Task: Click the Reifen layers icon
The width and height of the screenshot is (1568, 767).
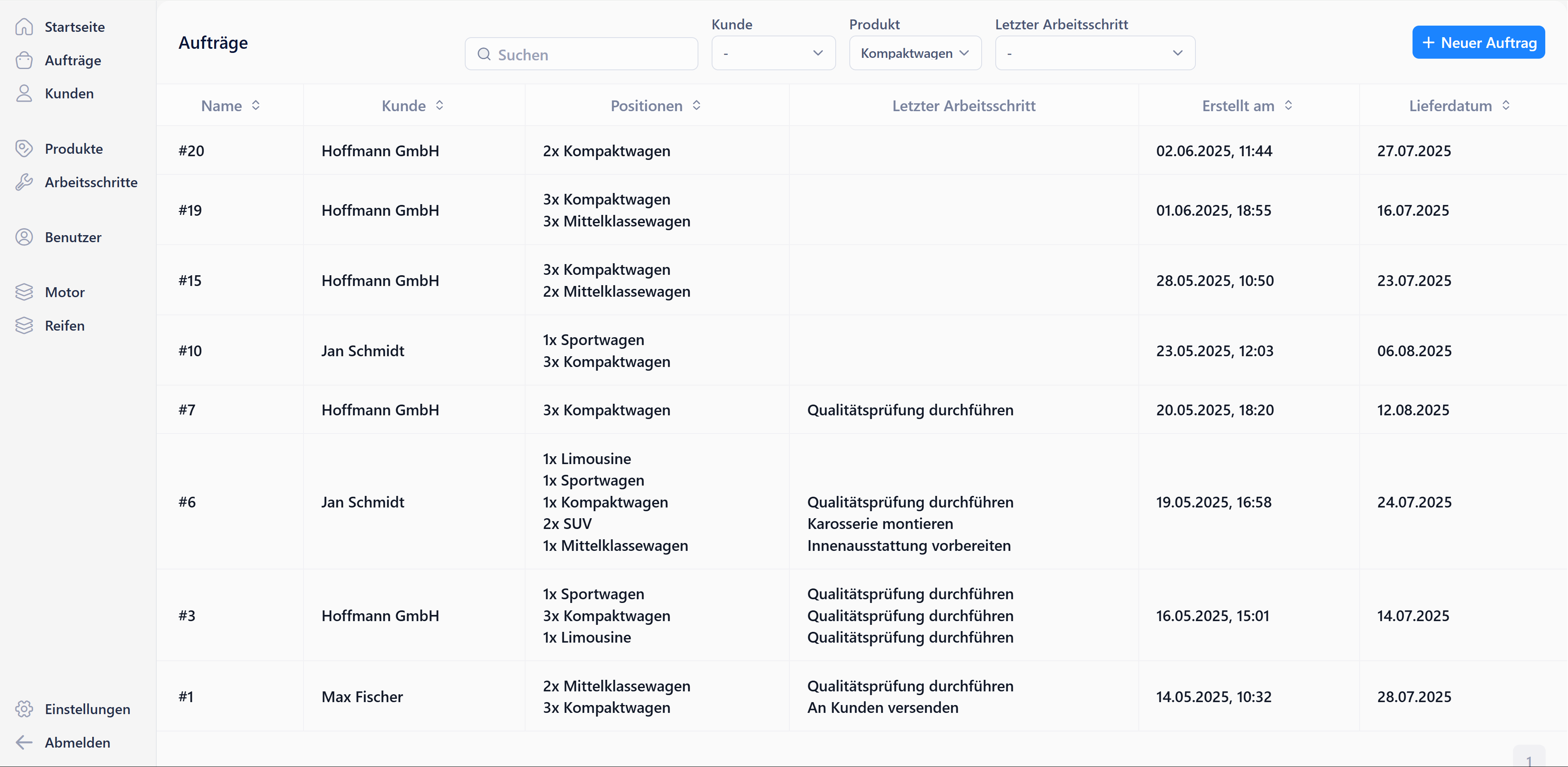Action: point(24,325)
